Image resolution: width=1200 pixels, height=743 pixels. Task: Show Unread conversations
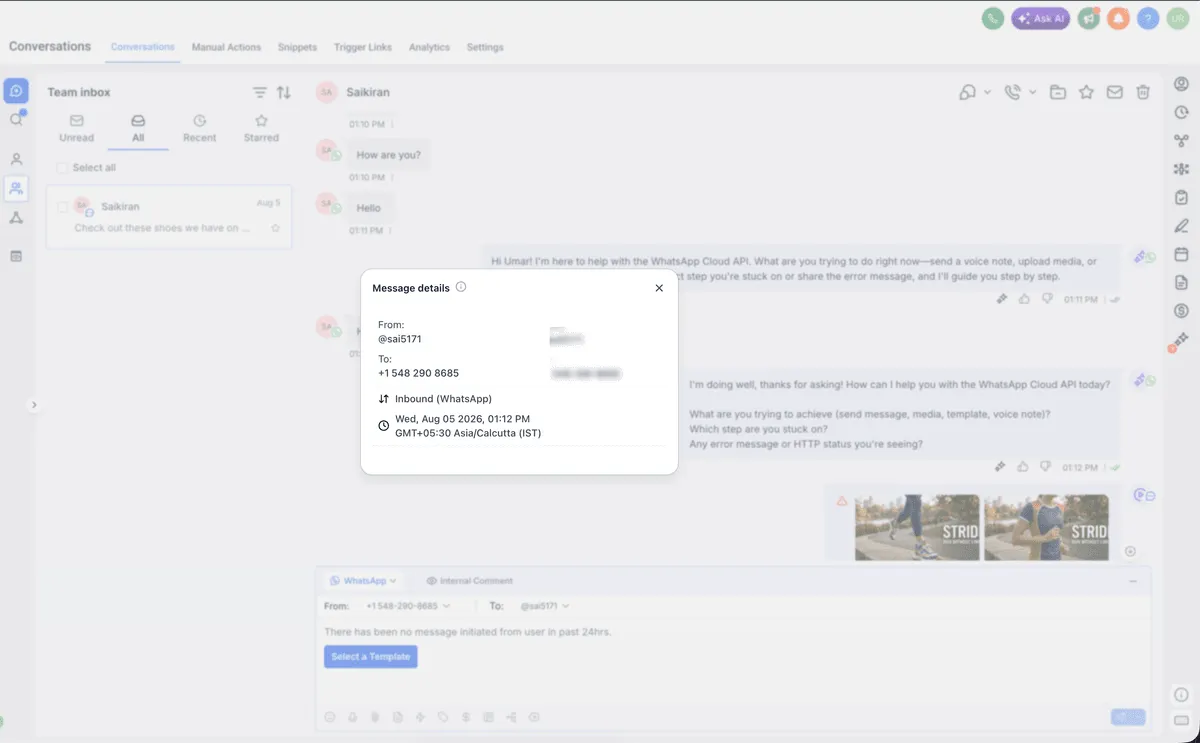pyautogui.click(x=76, y=129)
